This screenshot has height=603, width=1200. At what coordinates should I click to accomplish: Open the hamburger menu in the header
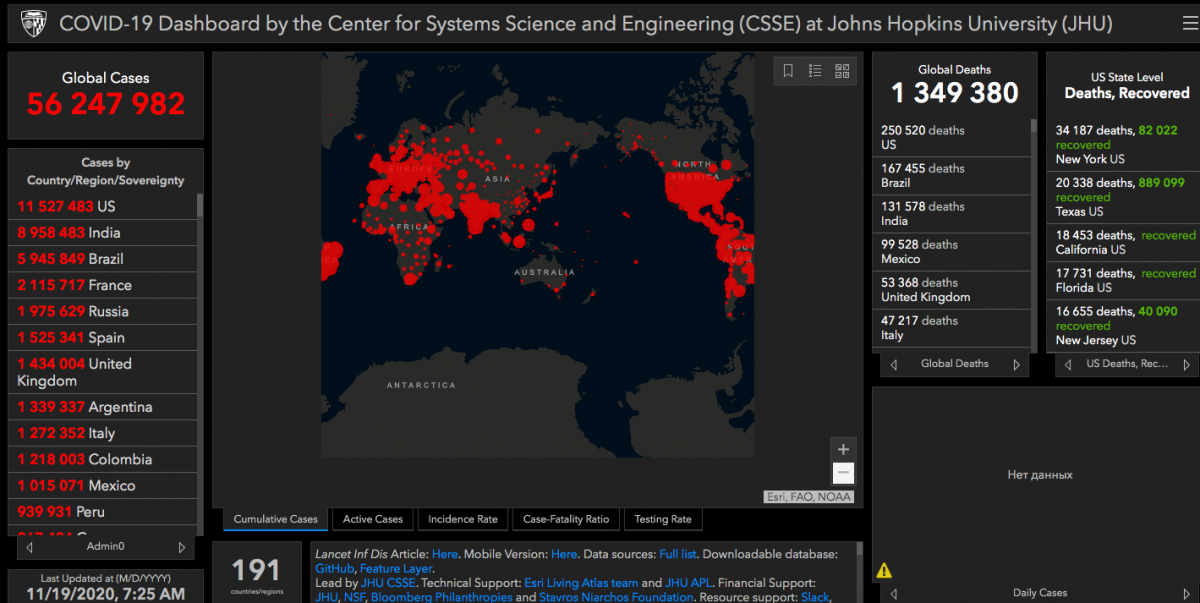tap(1189, 23)
